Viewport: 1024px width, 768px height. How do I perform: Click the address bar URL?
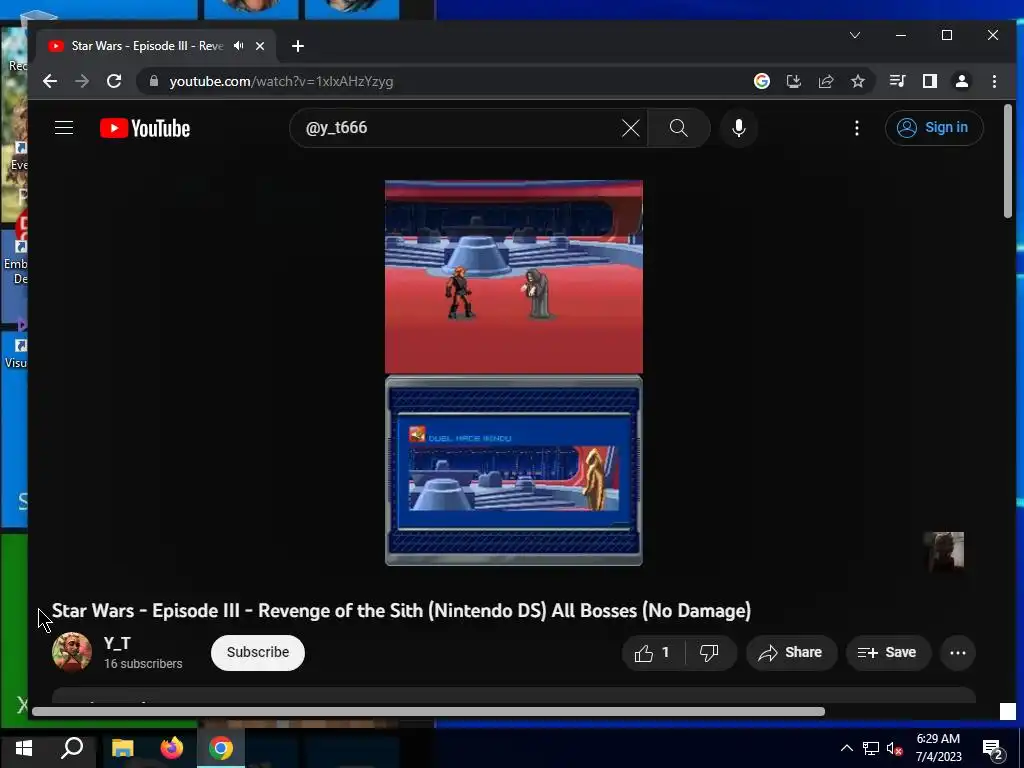pos(281,82)
